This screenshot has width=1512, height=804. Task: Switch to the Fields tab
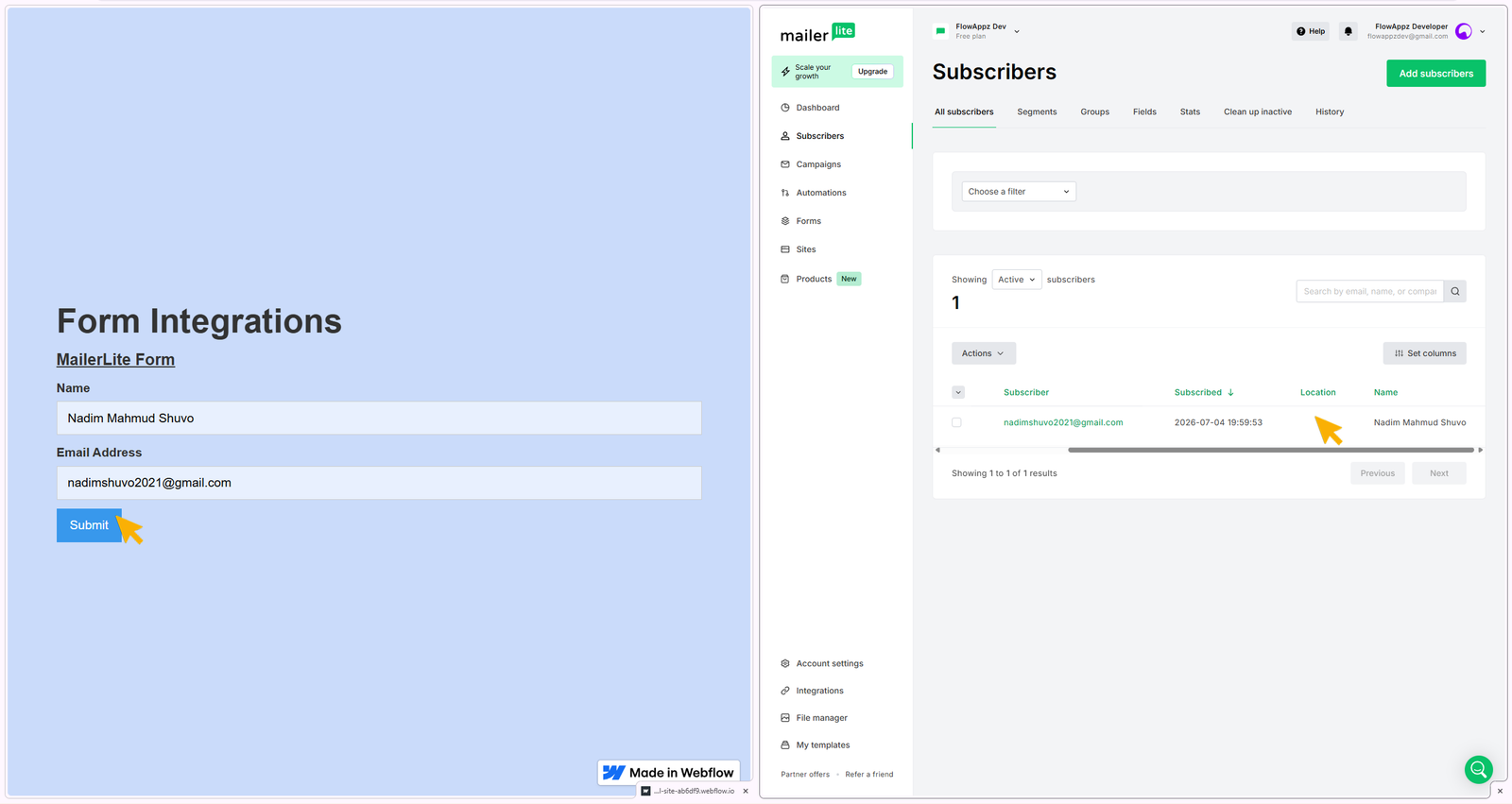click(1144, 111)
